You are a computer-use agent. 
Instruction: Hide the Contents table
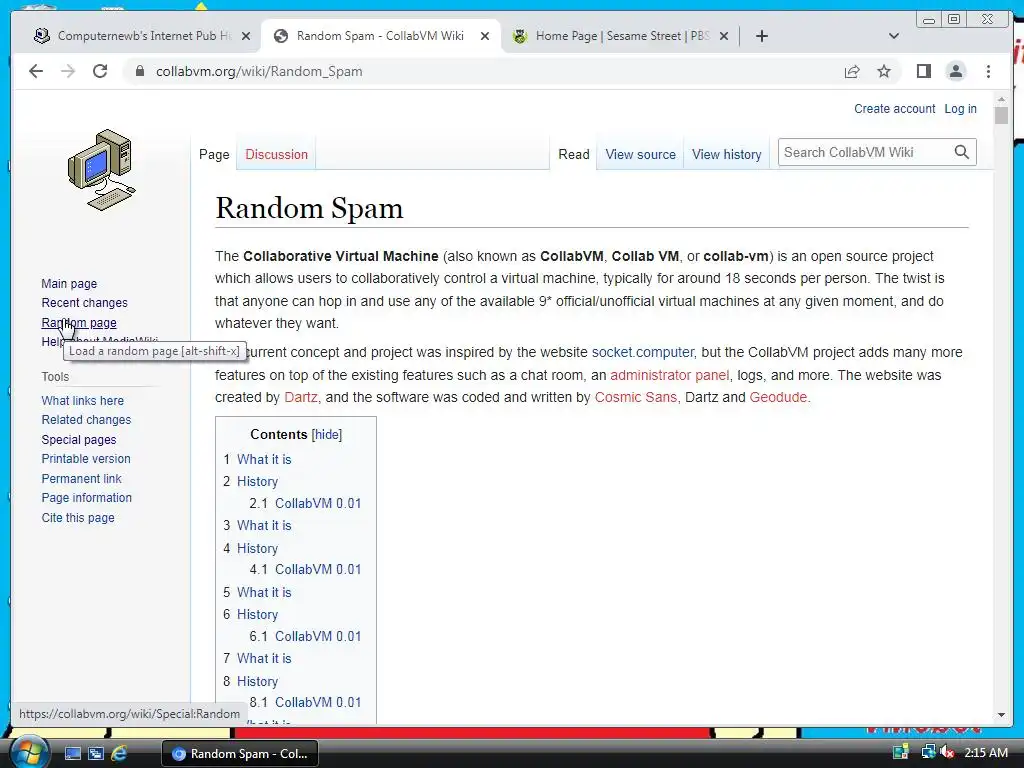(x=327, y=435)
